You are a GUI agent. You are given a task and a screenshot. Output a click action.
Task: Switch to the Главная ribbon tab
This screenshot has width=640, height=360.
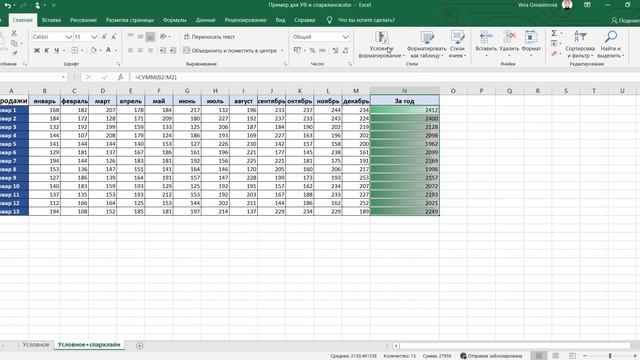tap(22, 20)
